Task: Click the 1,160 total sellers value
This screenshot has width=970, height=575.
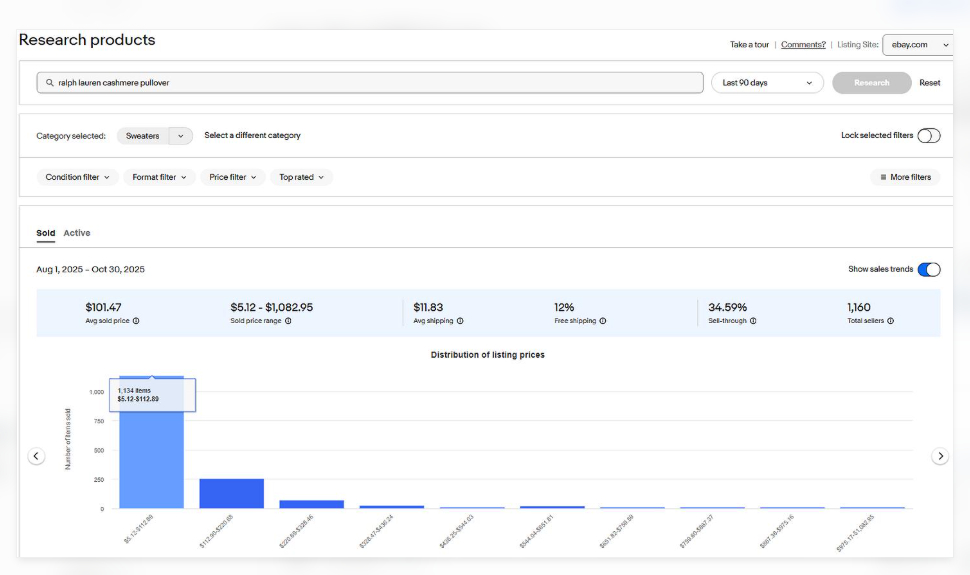Action: point(859,307)
